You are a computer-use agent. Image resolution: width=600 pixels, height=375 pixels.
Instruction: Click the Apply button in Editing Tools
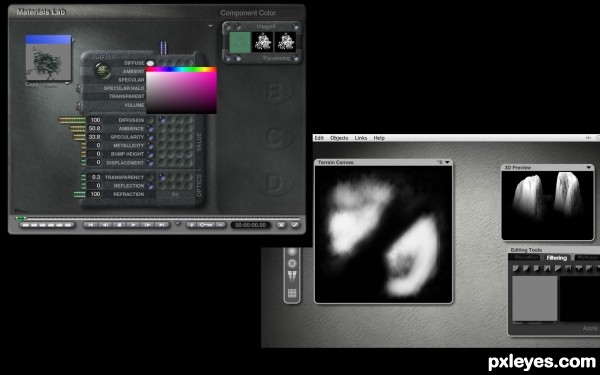[x=590, y=328]
